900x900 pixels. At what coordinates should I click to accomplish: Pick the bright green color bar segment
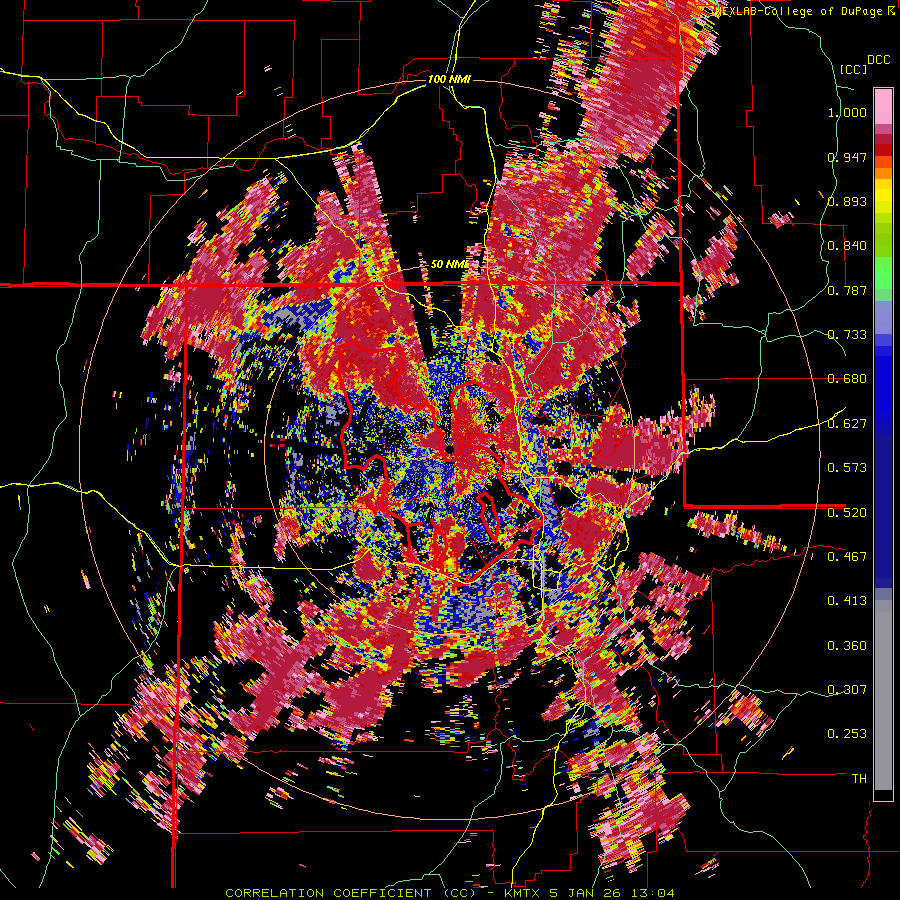point(883,273)
